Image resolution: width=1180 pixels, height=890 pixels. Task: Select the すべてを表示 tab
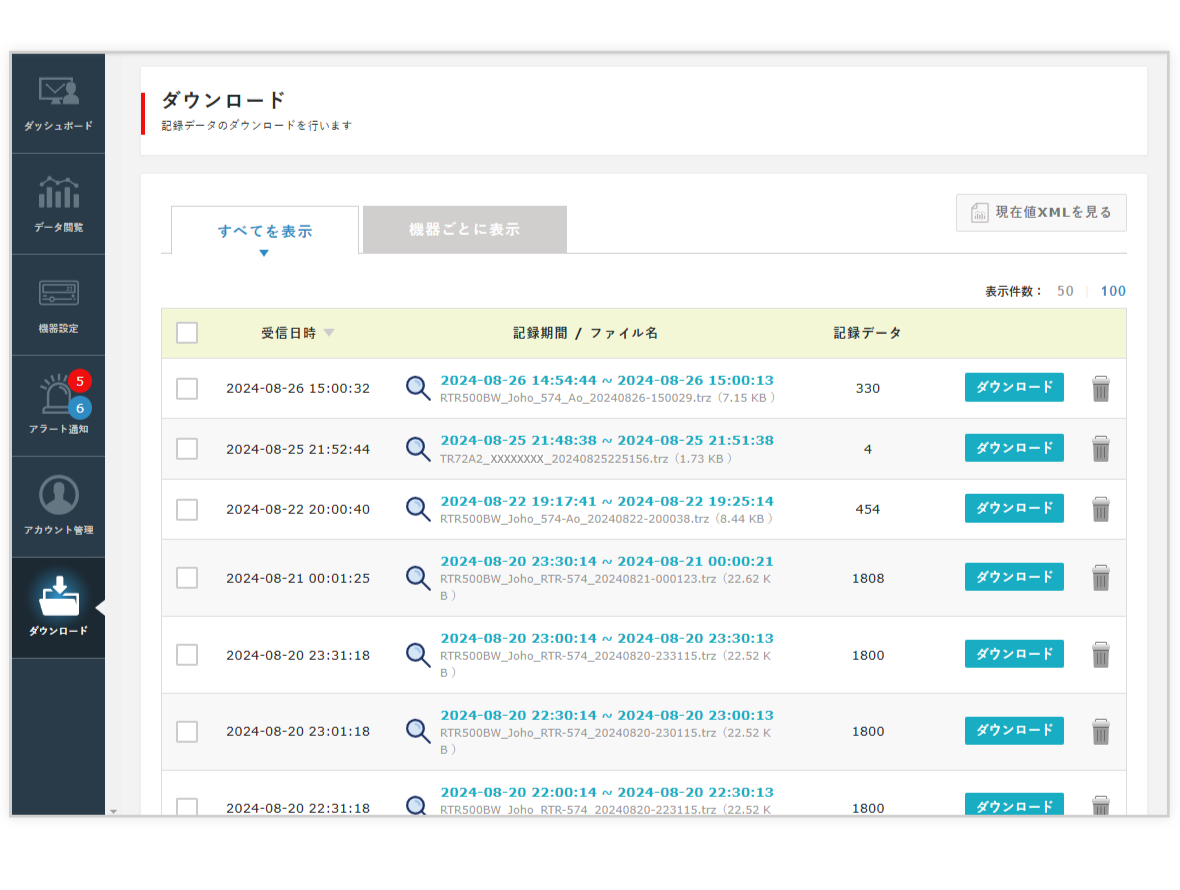pos(265,231)
